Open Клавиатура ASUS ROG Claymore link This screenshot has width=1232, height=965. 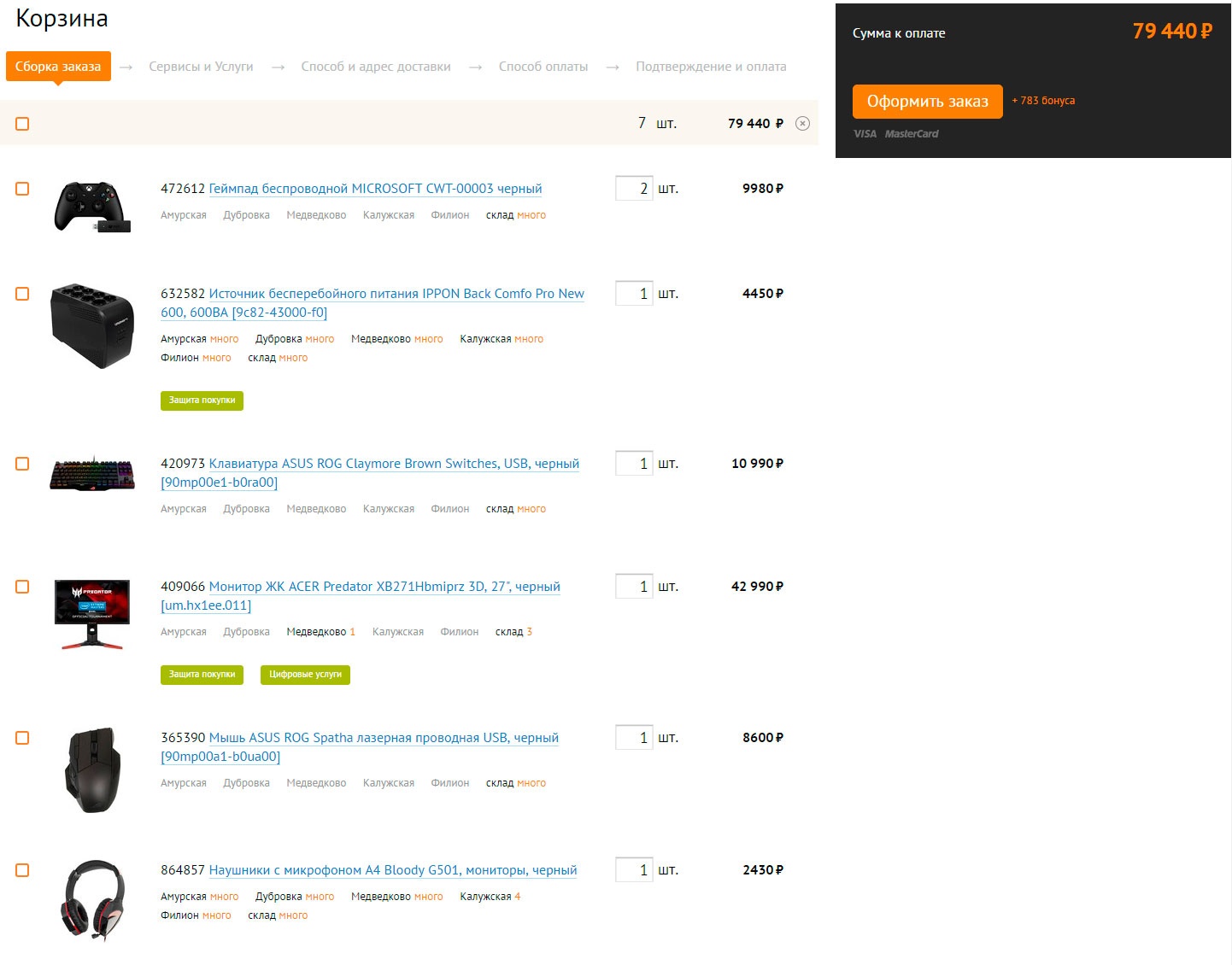(370, 473)
